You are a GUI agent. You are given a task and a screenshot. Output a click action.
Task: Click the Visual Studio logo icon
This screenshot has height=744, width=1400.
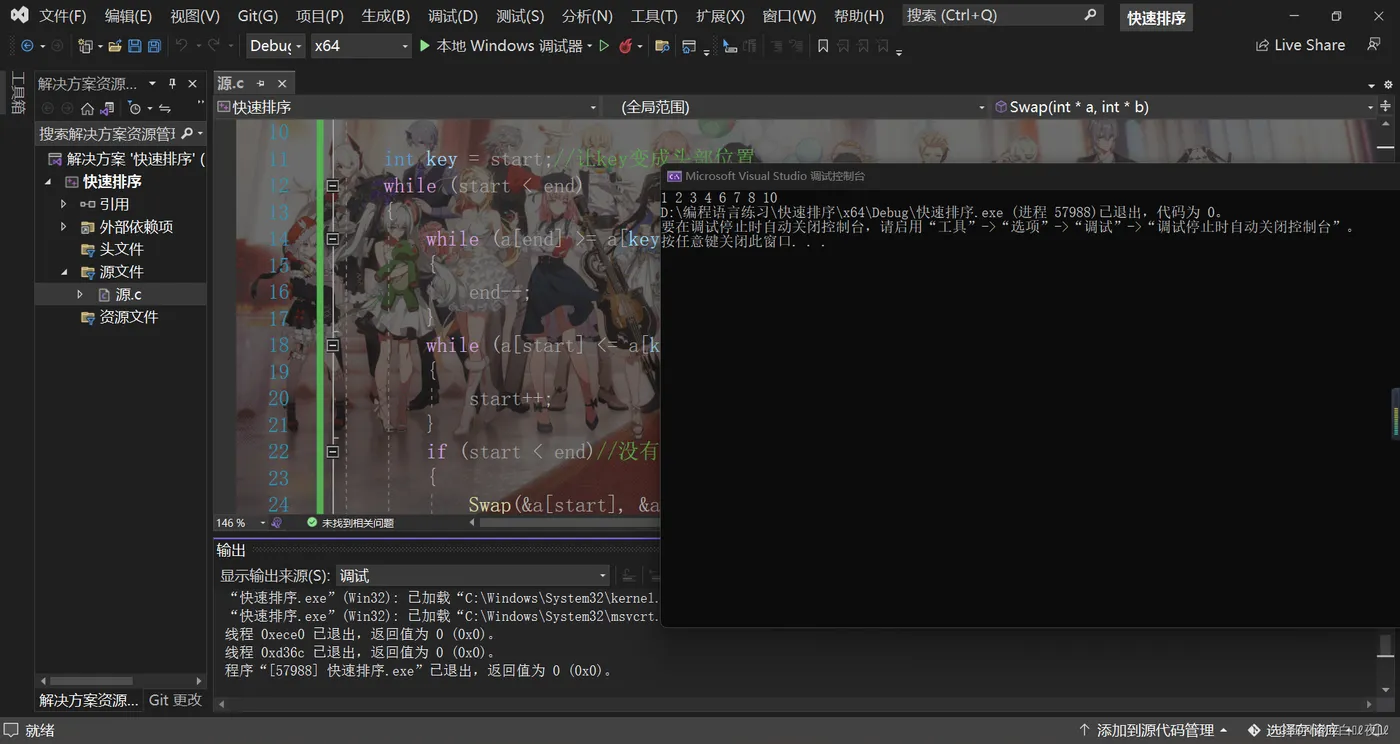[19, 15]
